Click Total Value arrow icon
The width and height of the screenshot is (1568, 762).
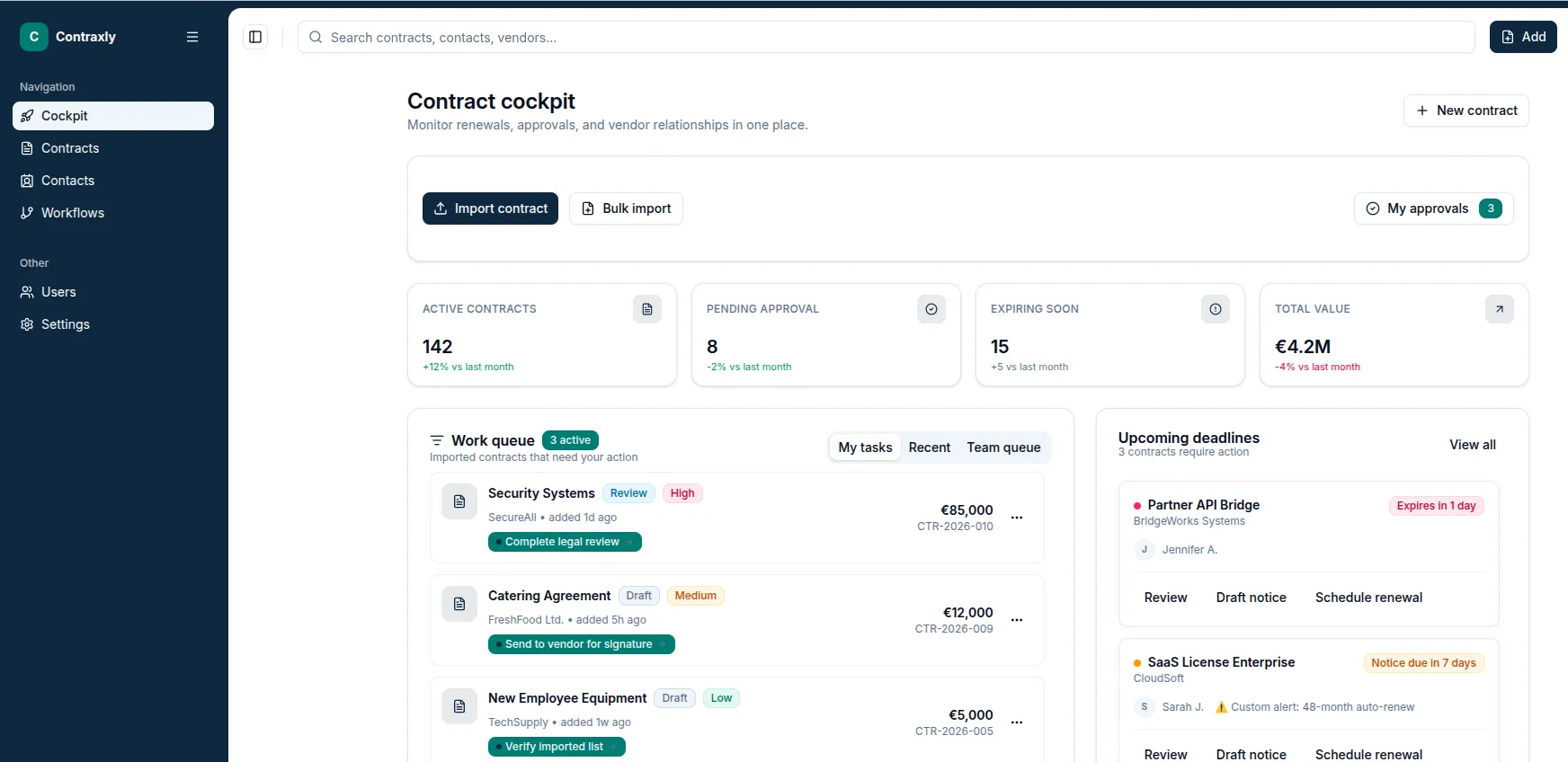tap(1500, 309)
